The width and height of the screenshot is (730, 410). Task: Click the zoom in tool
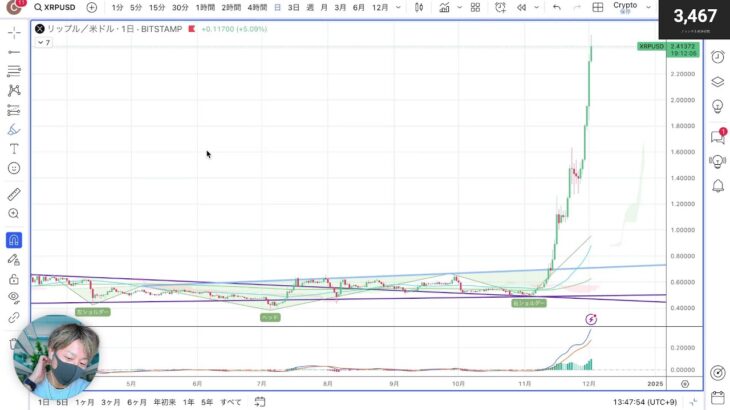(x=14, y=214)
